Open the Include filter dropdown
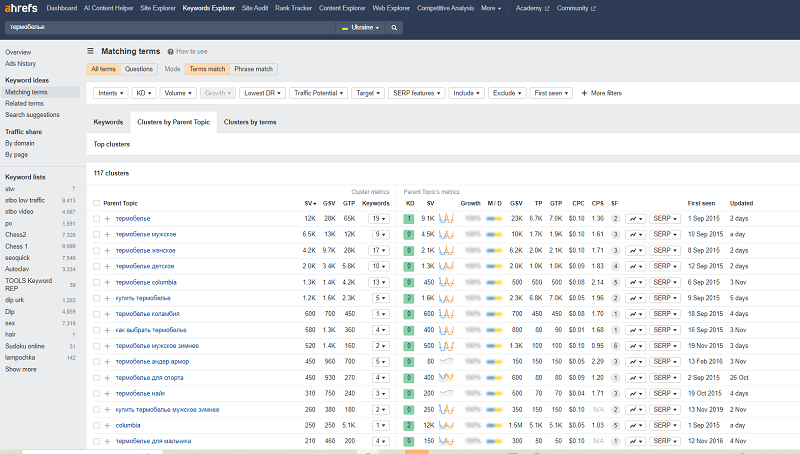 (x=466, y=93)
